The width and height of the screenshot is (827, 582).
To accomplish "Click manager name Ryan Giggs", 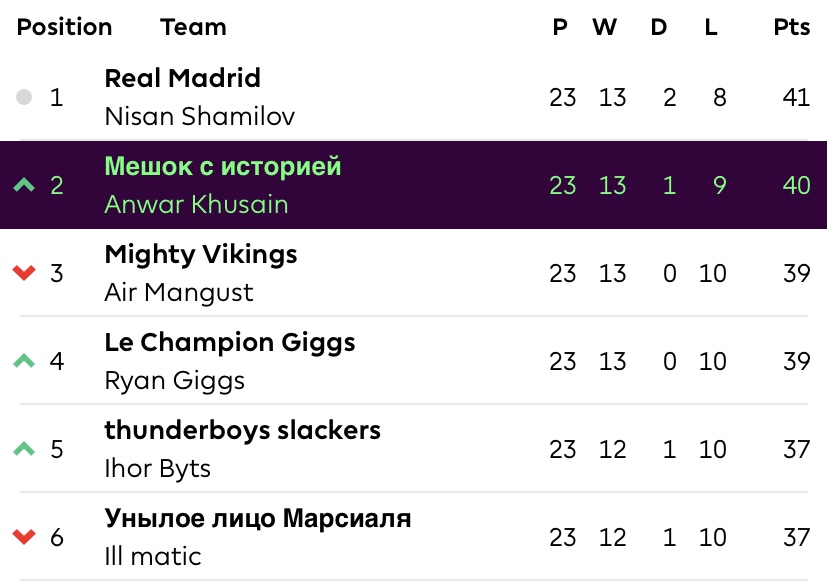I will click(x=175, y=381).
